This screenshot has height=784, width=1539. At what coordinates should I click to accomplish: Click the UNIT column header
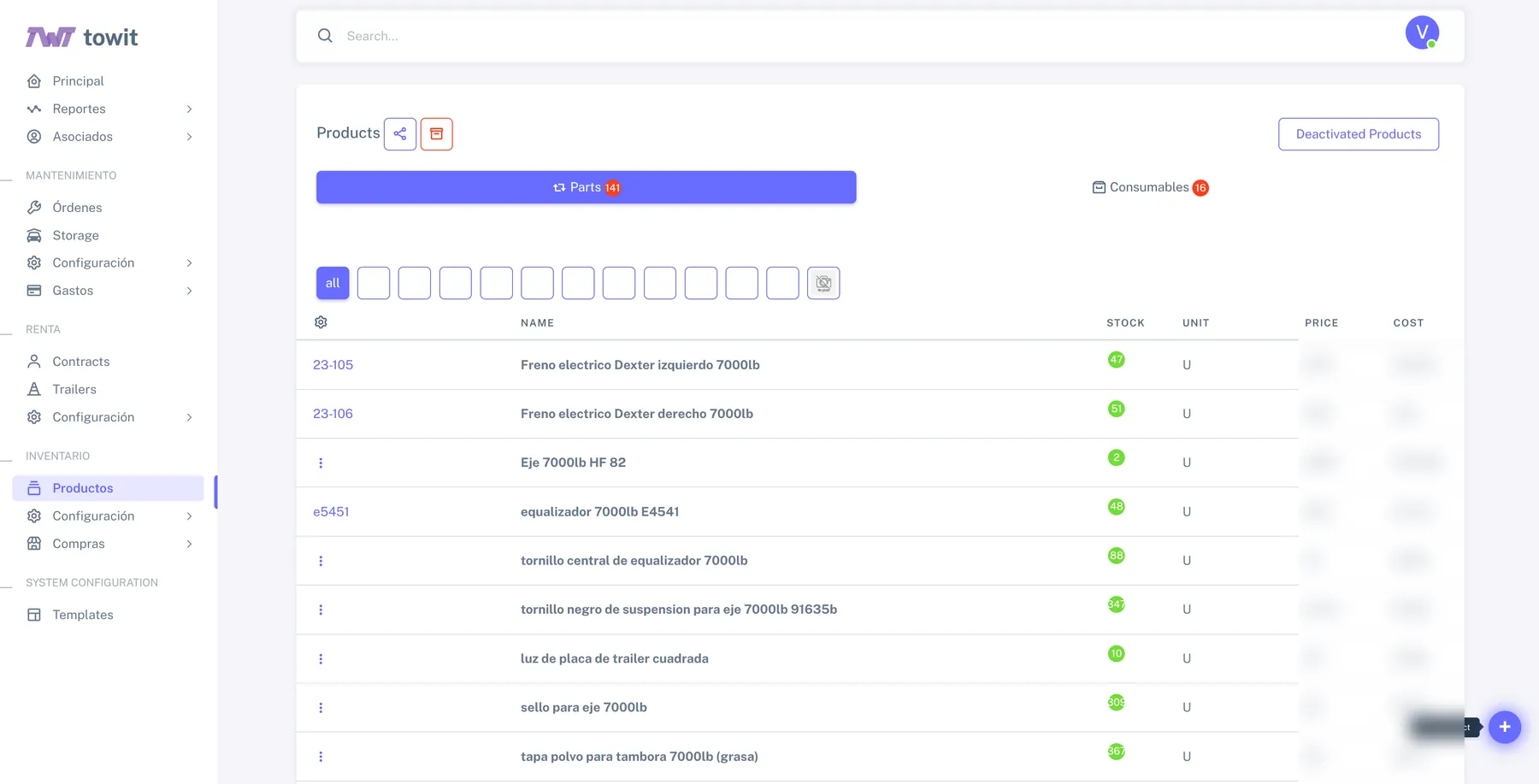pos(1195,323)
